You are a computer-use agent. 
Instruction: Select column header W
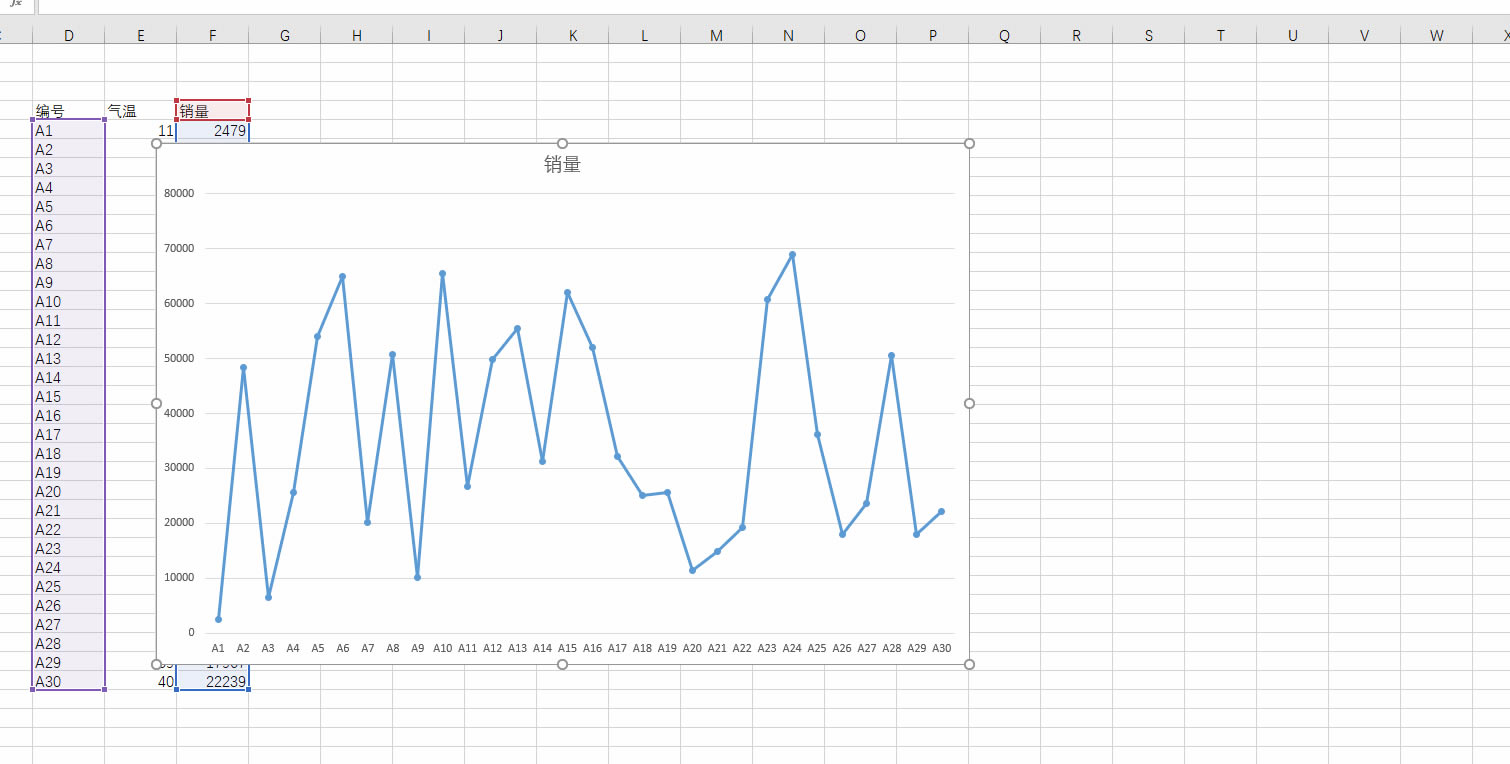pyautogui.click(x=1437, y=36)
